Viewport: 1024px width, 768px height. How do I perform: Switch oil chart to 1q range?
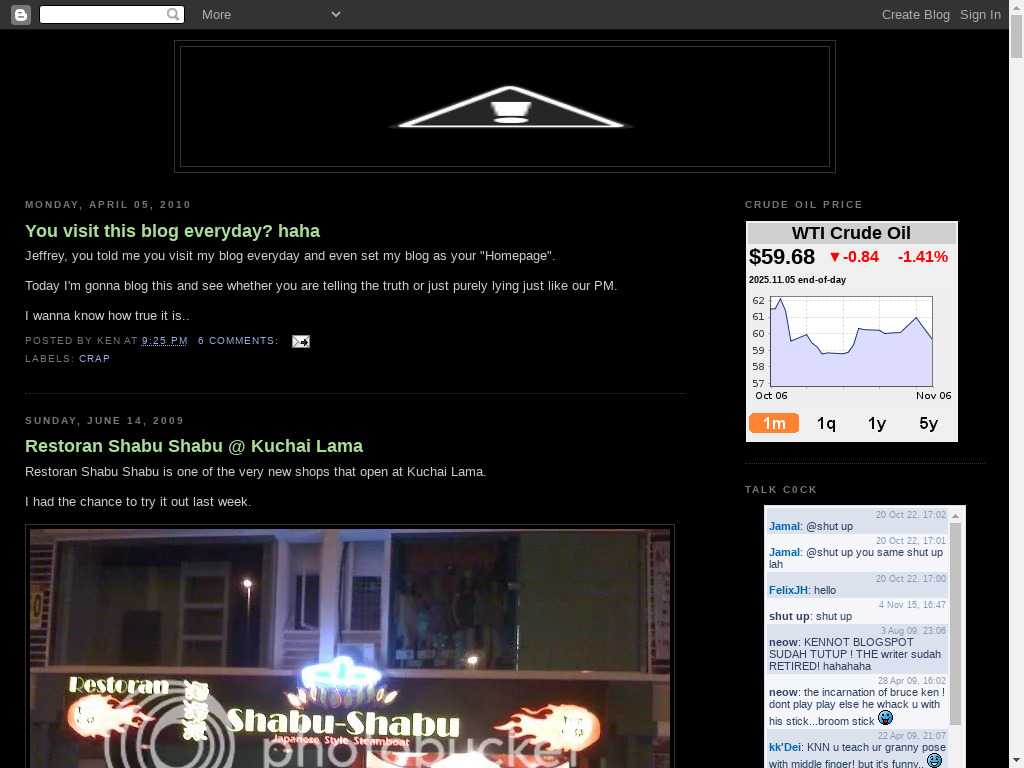click(826, 423)
